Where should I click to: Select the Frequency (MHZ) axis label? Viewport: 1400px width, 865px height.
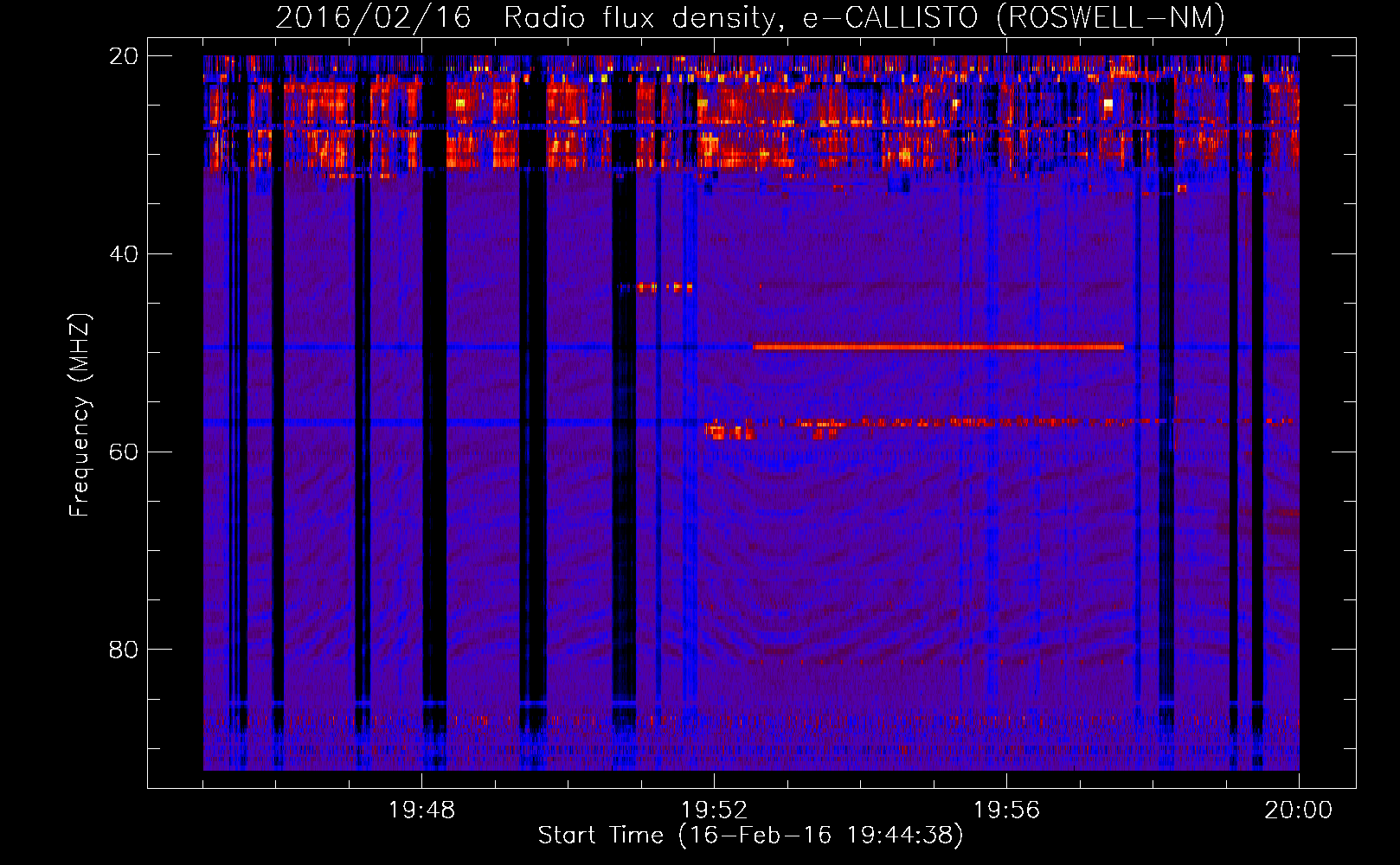tap(80, 415)
